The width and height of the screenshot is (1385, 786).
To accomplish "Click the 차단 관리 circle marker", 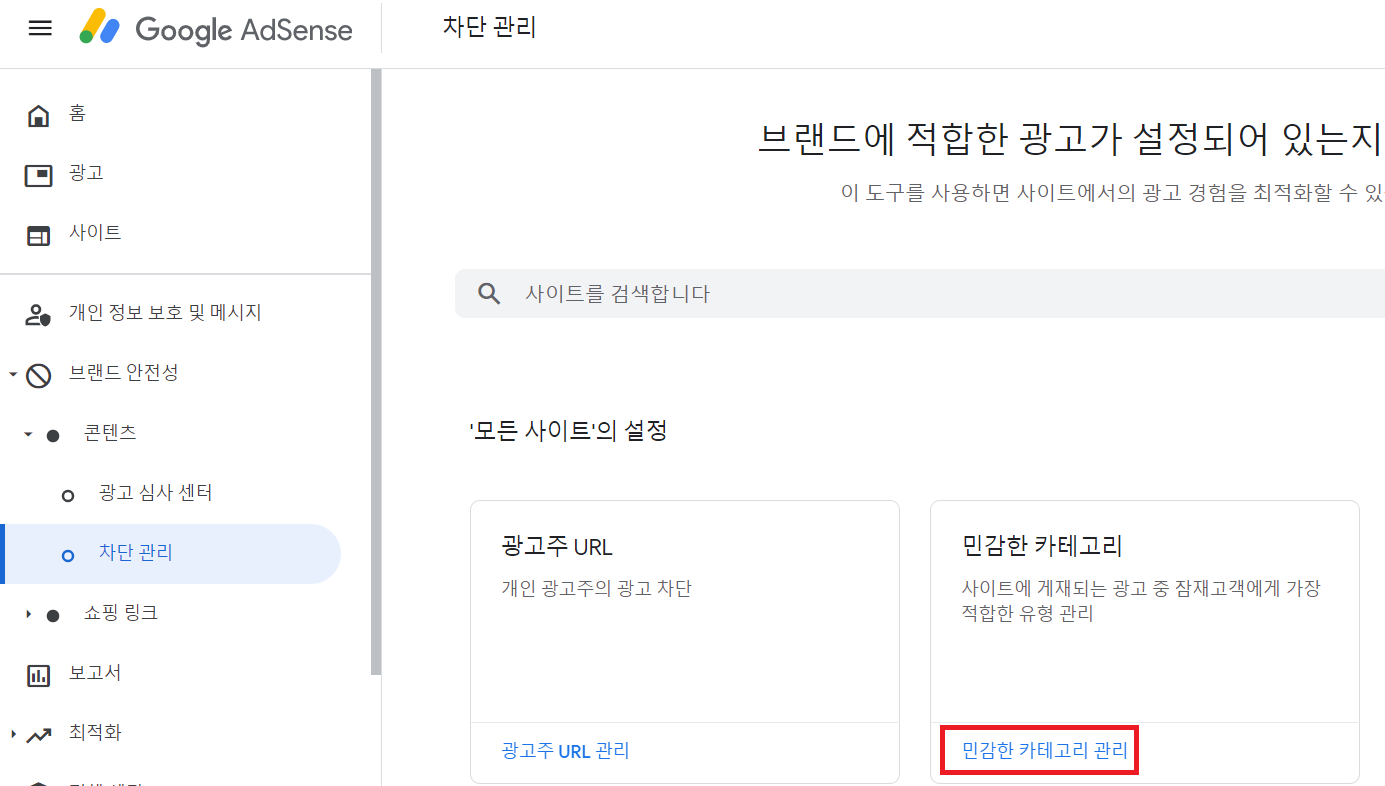I will coord(68,555).
